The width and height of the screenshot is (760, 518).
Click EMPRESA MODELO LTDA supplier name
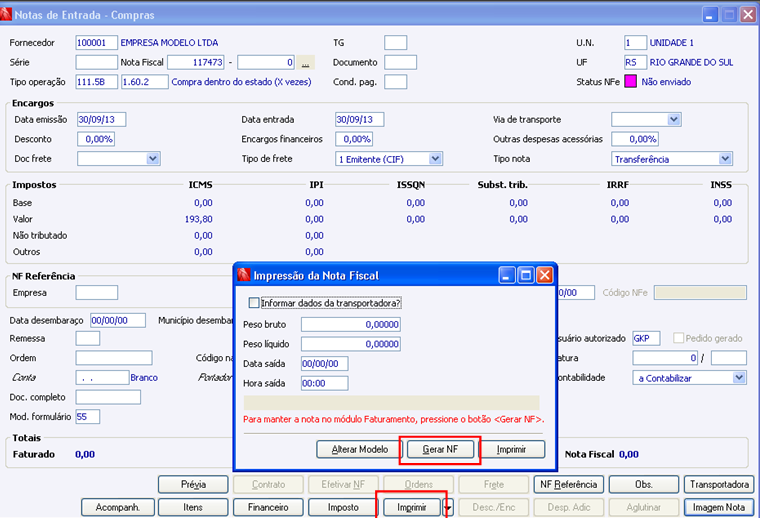(x=169, y=43)
